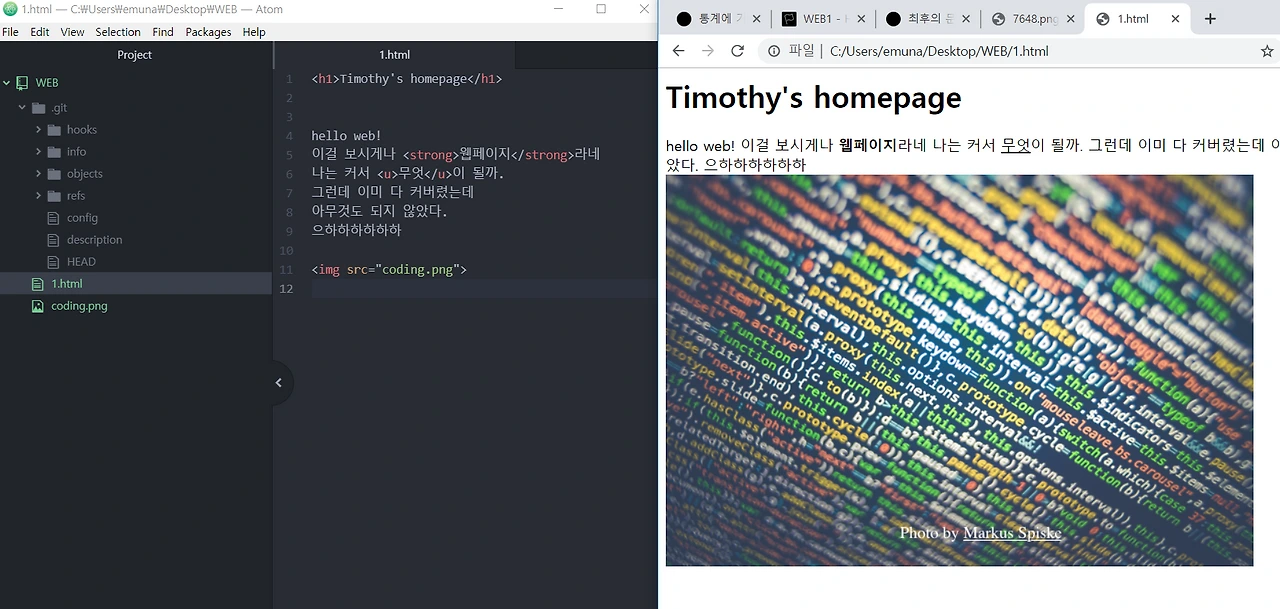Close the 7648.png Chrome tab

pos(1071,19)
